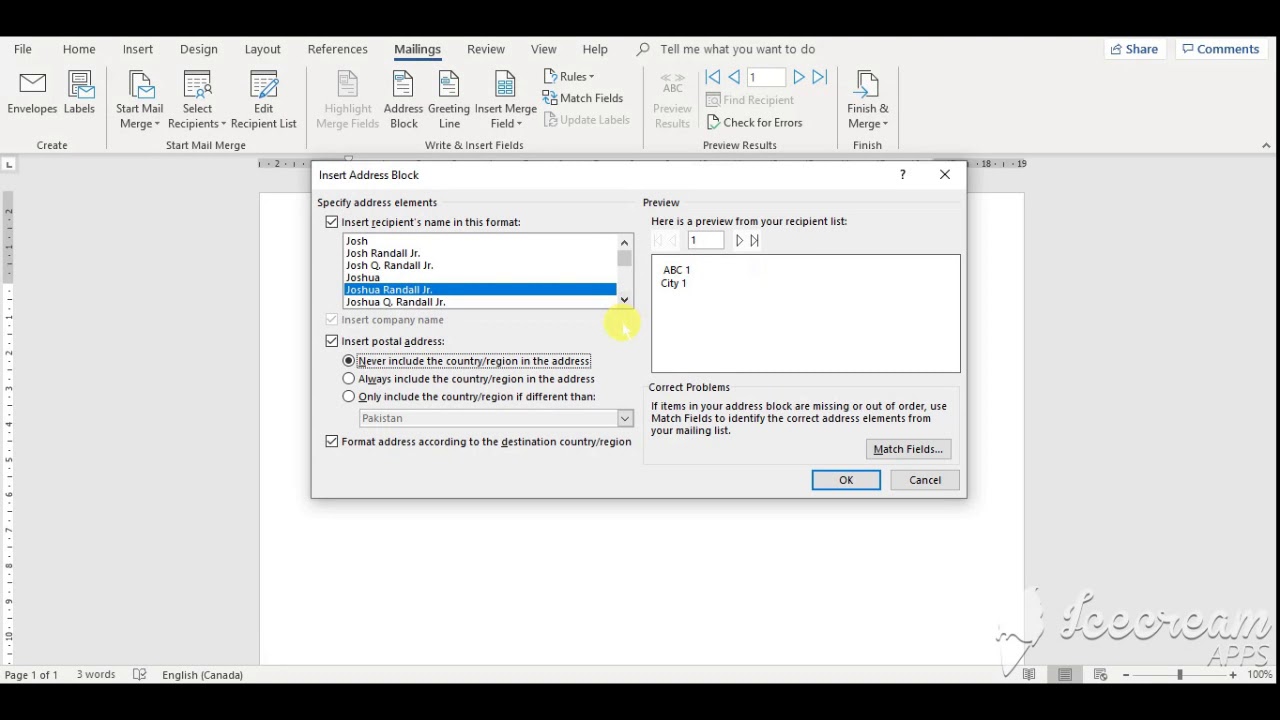Open the Help tab
This screenshot has height=720, width=1280.
click(x=595, y=49)
